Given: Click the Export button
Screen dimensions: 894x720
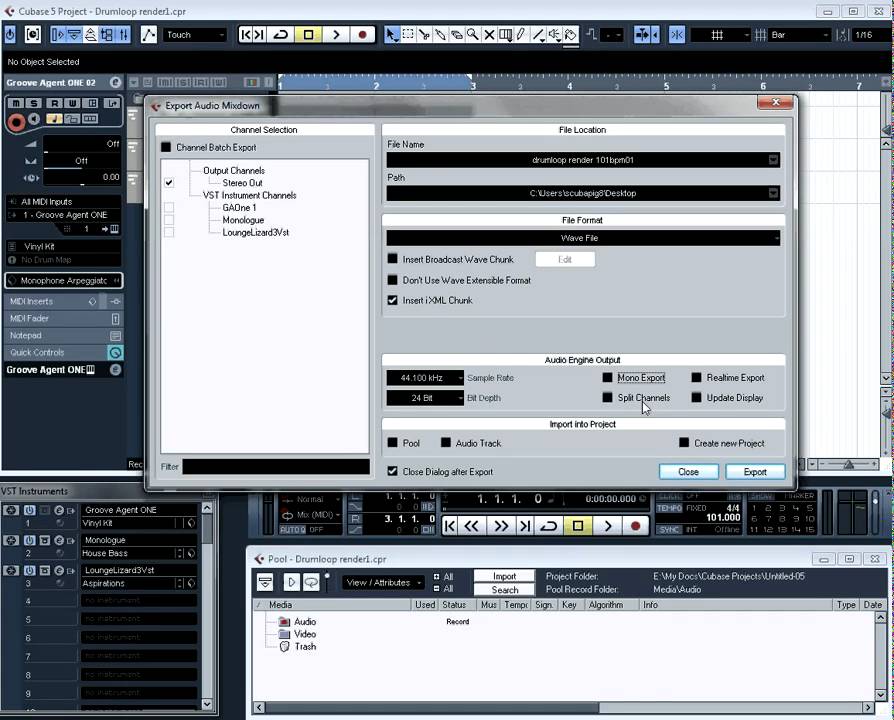Looking at the screenshot, I should coord(755,472).
